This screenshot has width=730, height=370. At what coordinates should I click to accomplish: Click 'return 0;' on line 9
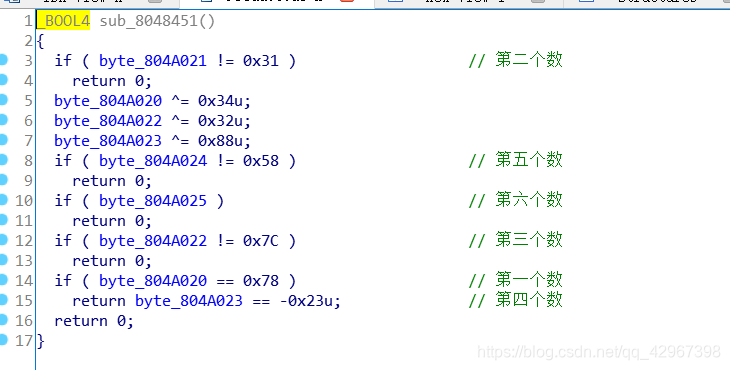click(112, 182)
